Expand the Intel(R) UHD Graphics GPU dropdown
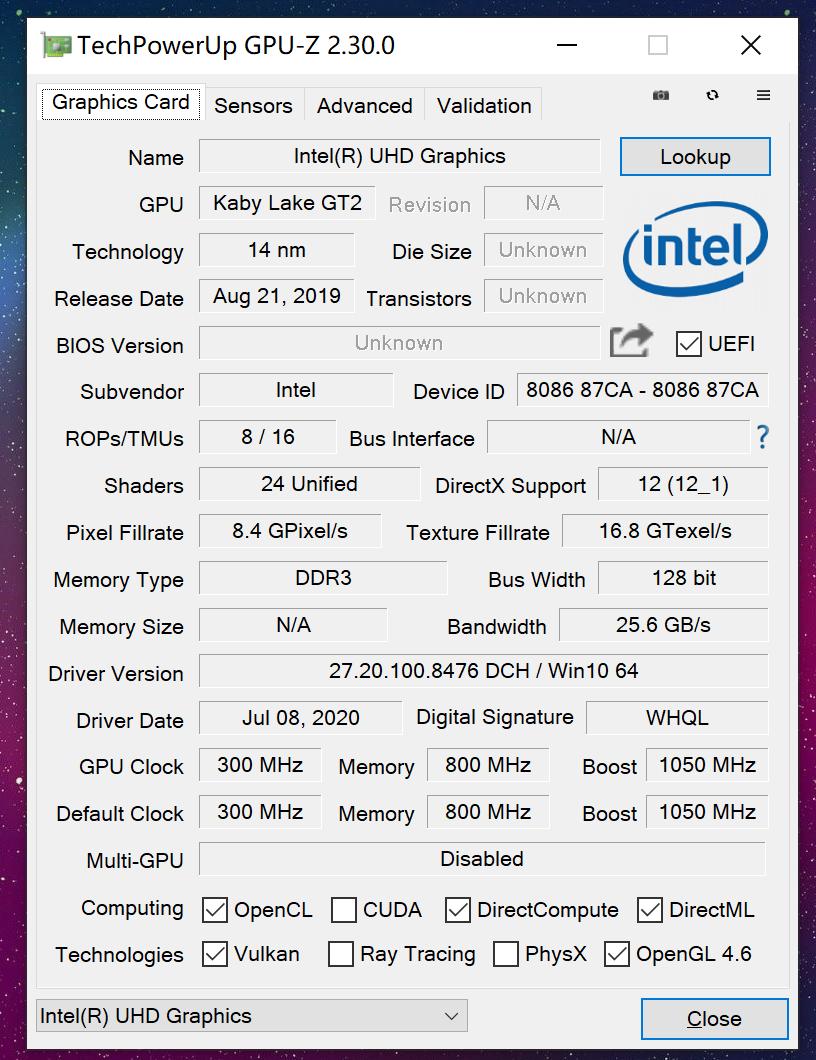The width and height of the screenshot is (816, 1060). point(251,1017)
